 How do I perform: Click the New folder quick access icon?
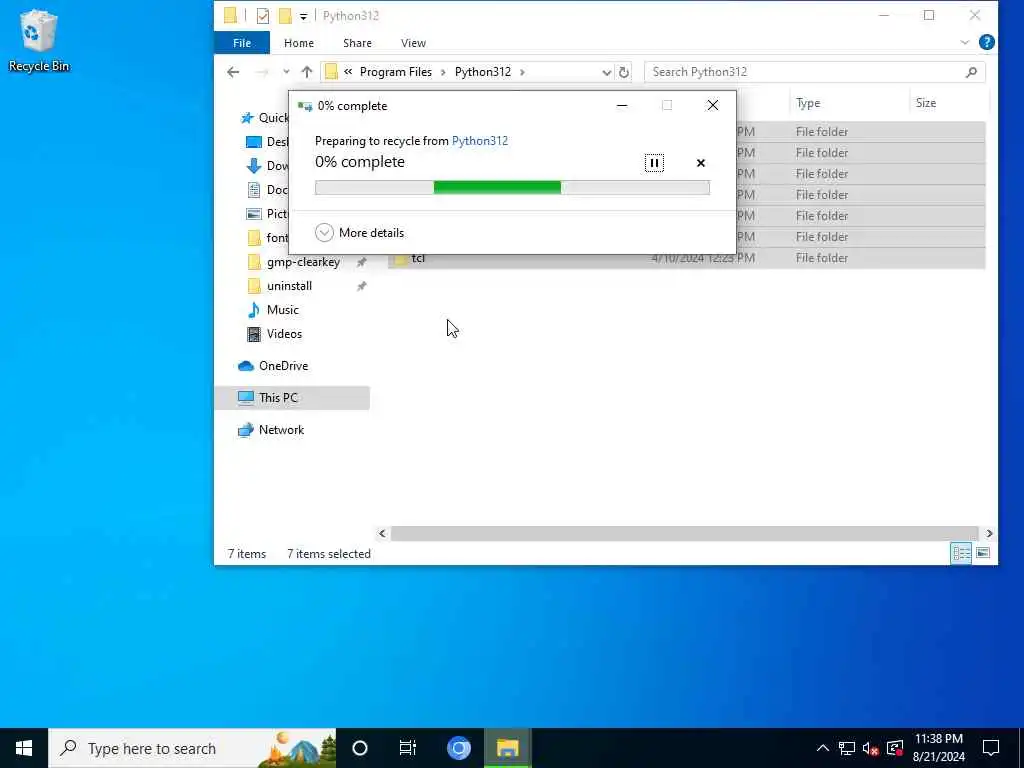click(285, 16)
